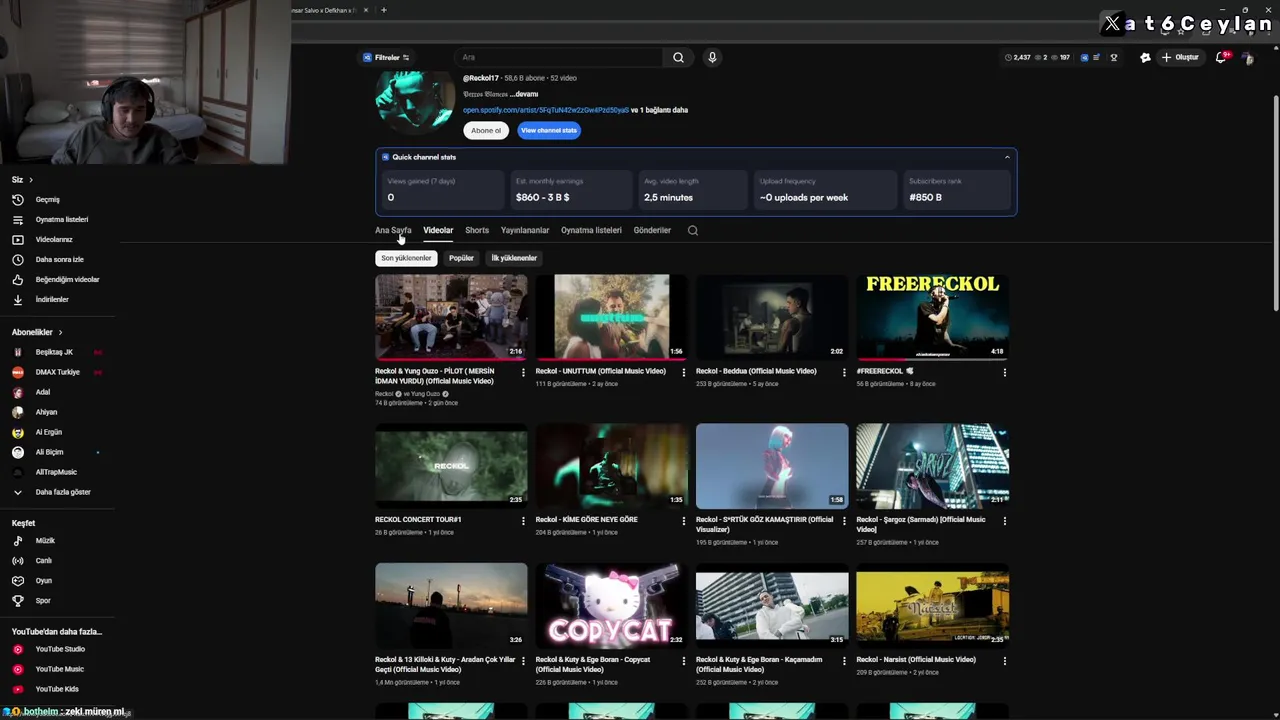Collapse the Quick channel stats panel
The height and width of the screenshot is (720, 1280).
[1007, 157]
